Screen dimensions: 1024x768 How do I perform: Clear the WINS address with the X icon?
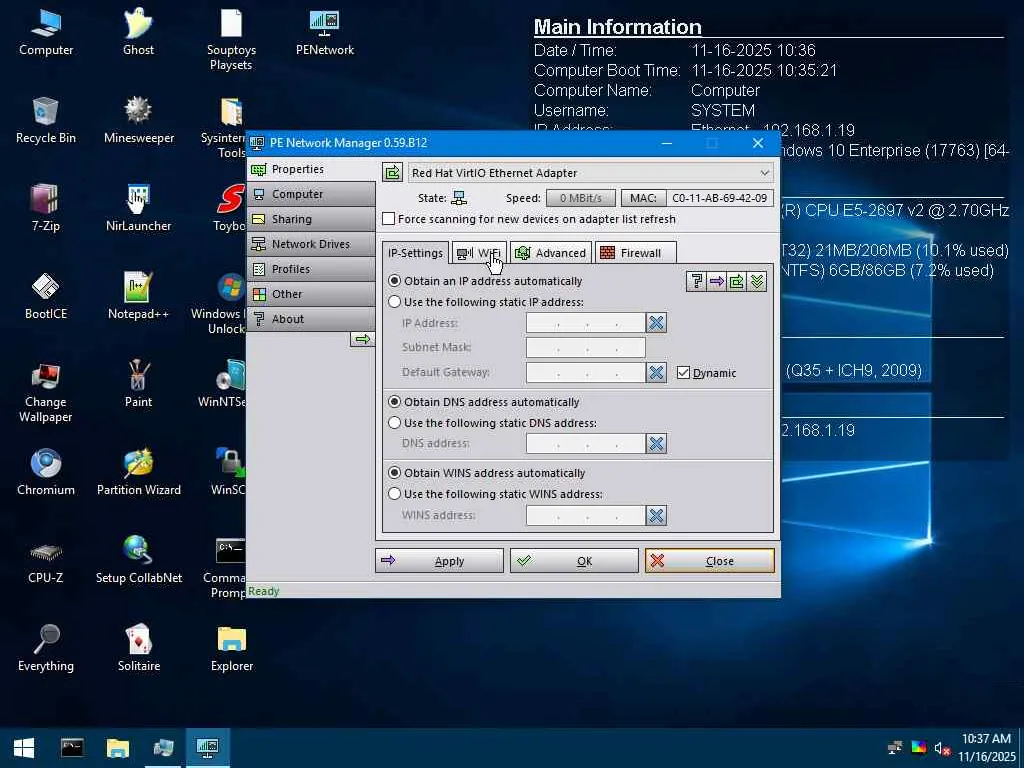pyautogui.click(x=656, y=515)
